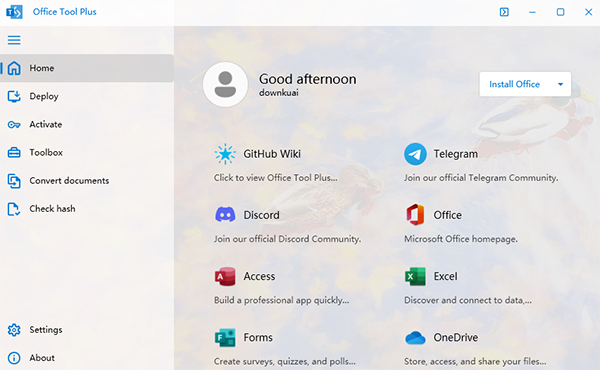
Task: Open the Excel link title
Action: tap(445, 276)
